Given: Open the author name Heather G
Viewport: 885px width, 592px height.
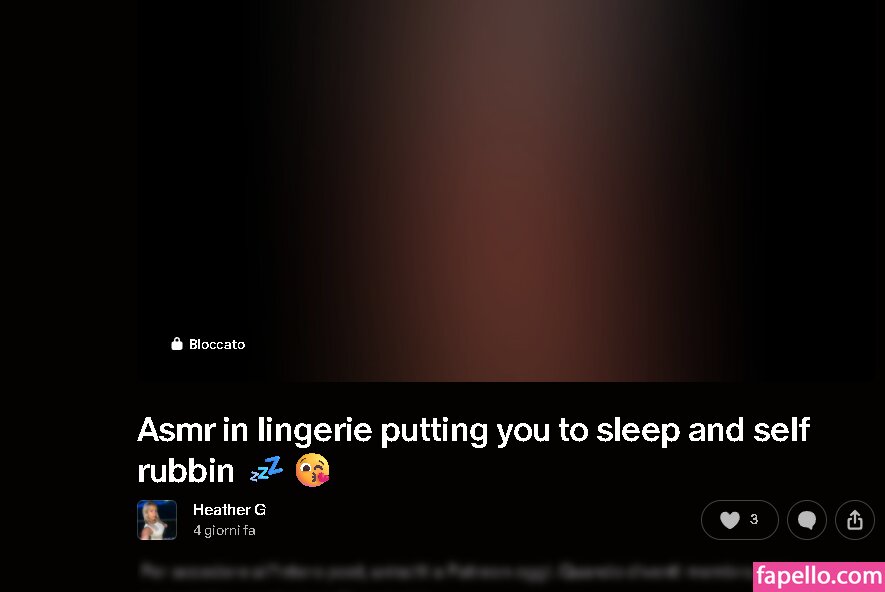Looking at the screenshot, I should pyautogui.click(x=229, y=510).
